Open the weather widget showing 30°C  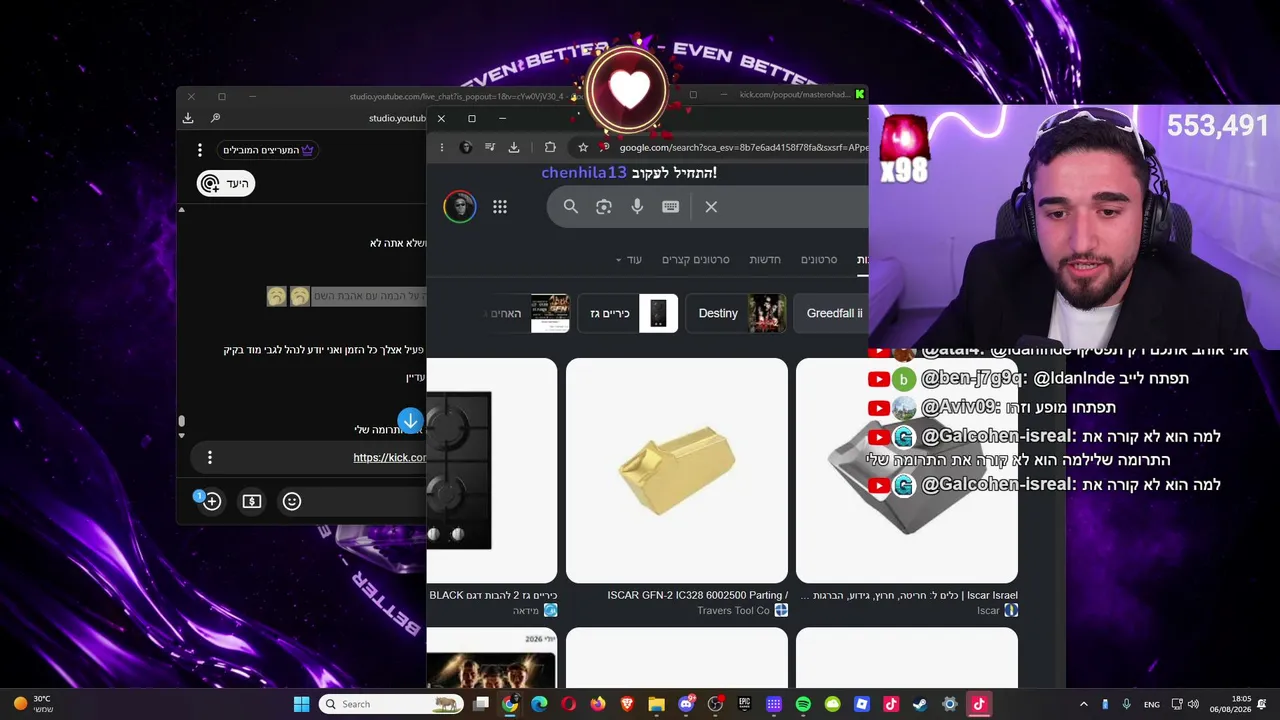coord(32,704)
